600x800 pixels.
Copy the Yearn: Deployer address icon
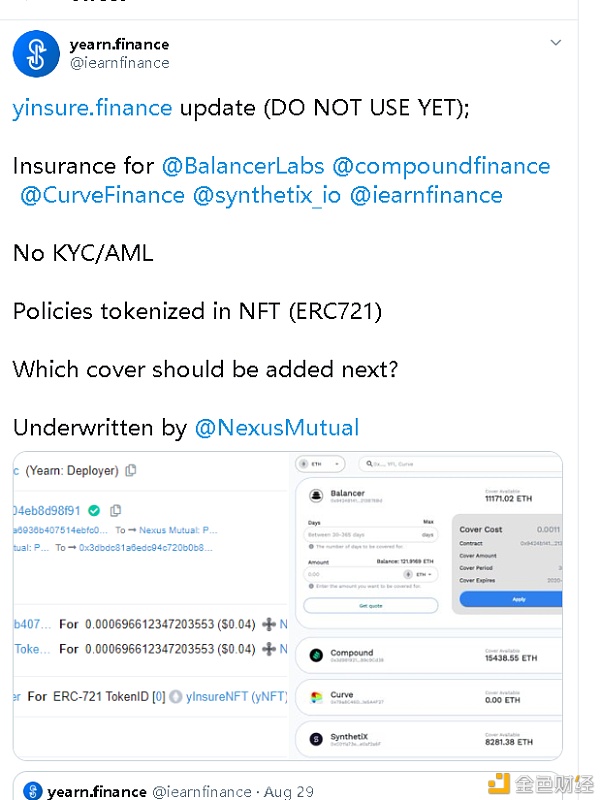[131, 470]
